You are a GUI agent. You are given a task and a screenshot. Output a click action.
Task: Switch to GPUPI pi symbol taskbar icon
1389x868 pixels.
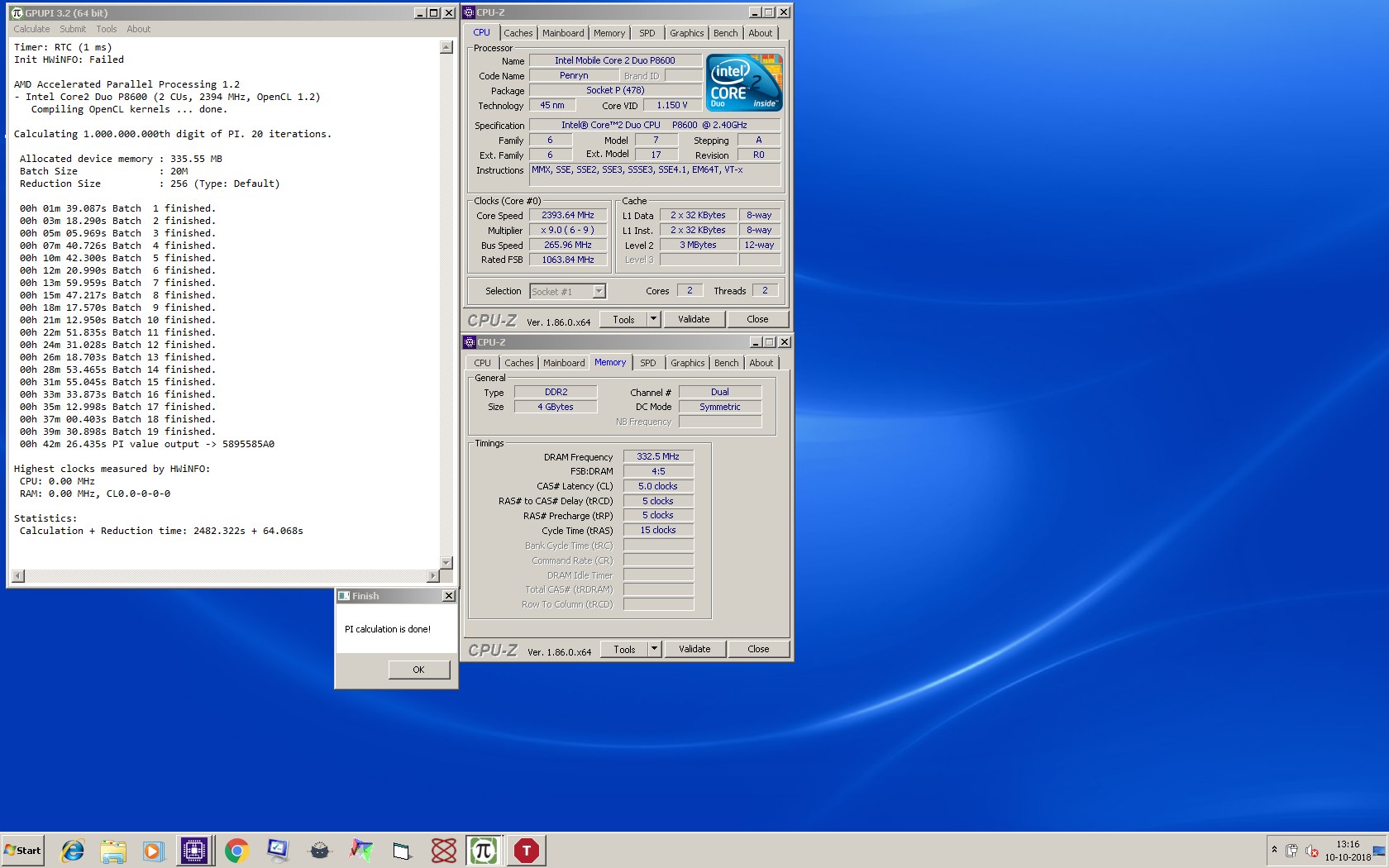point(484,851)
